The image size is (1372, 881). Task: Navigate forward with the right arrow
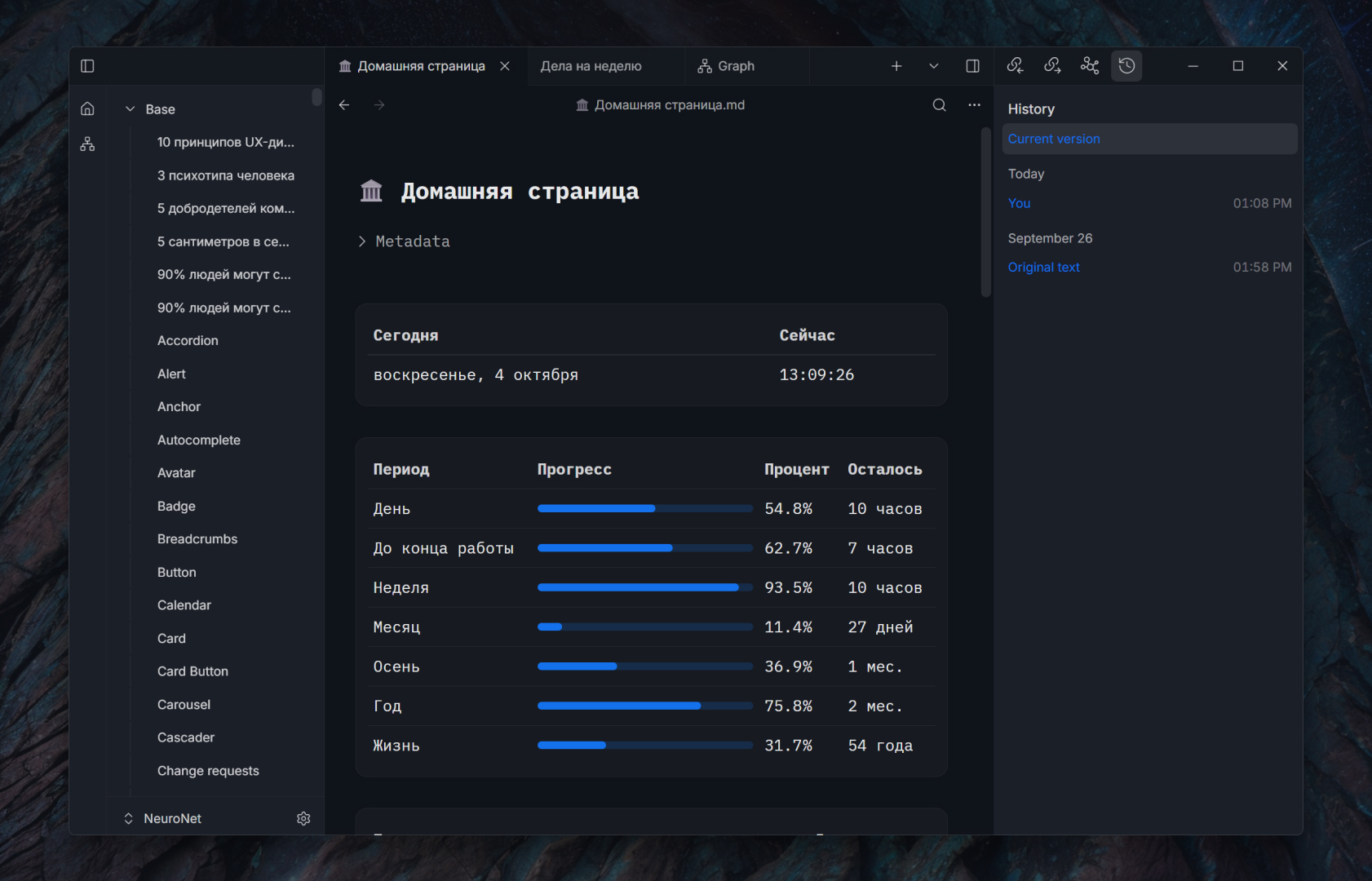tap(379, 105)
